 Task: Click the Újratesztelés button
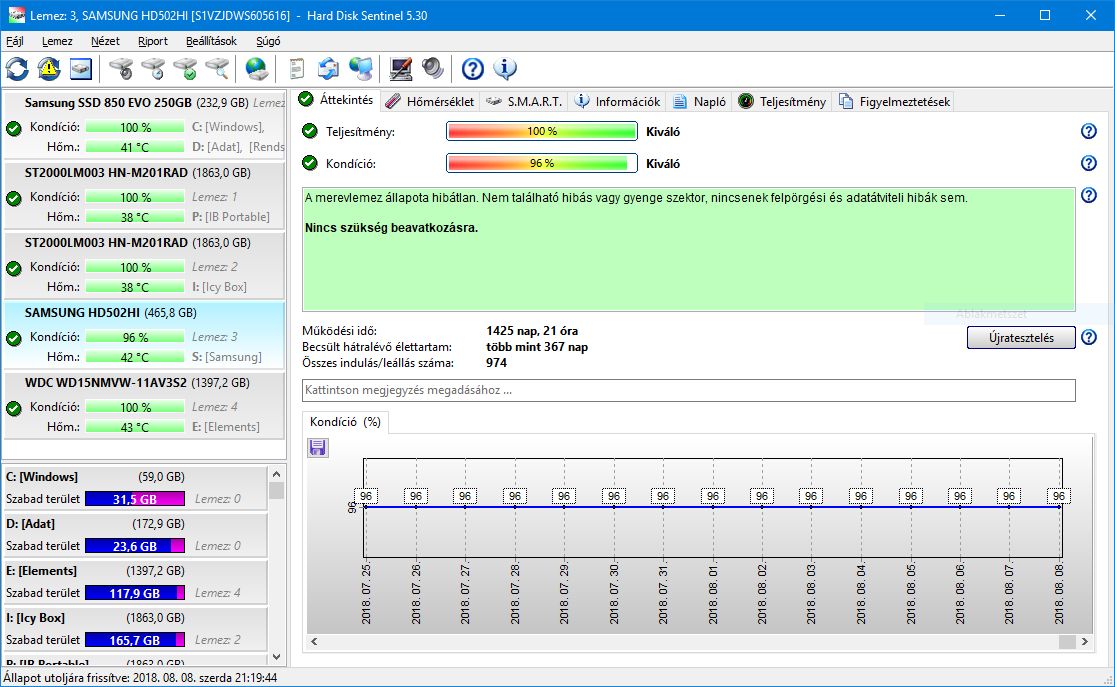1021,337
